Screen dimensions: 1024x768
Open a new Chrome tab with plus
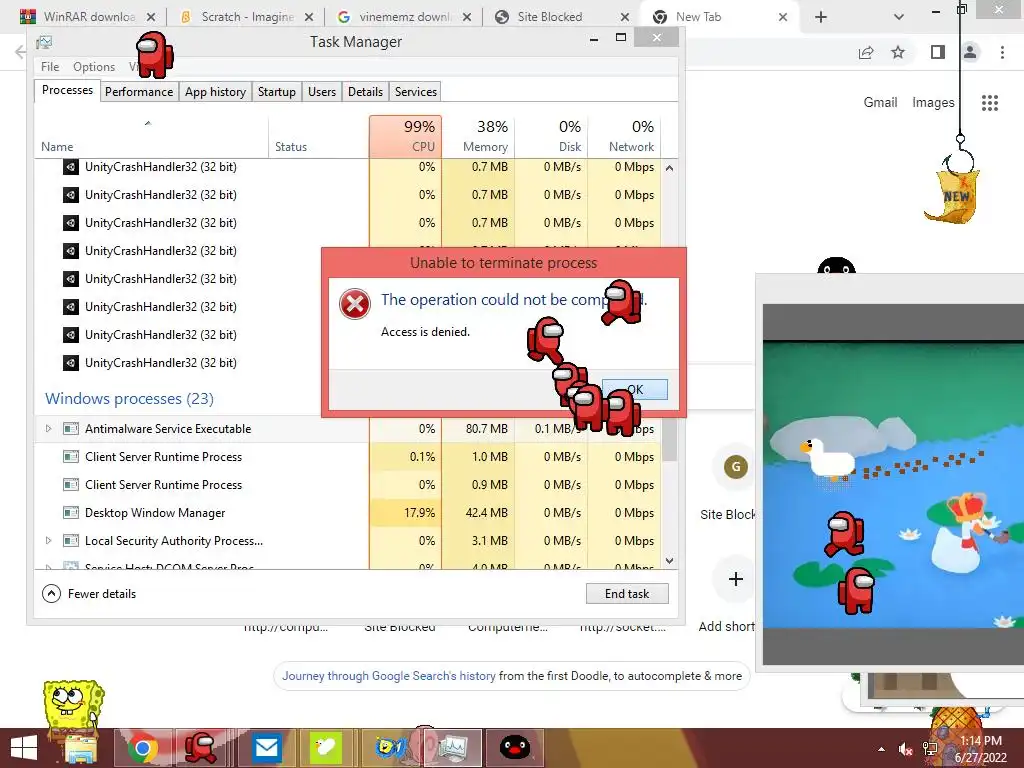821,17
